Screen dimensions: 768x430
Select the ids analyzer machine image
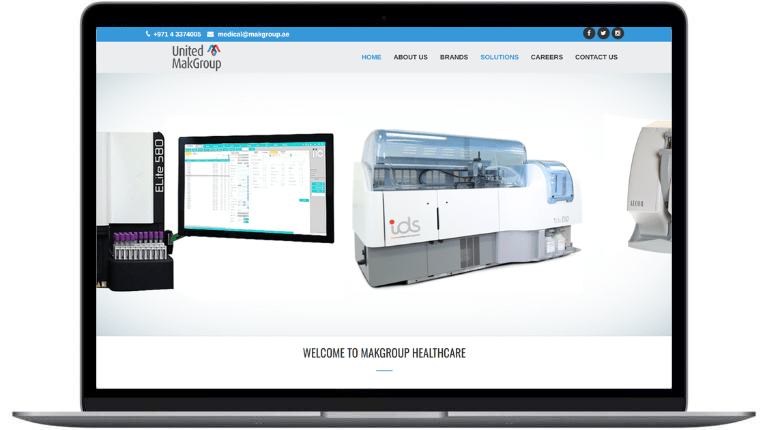467,208
